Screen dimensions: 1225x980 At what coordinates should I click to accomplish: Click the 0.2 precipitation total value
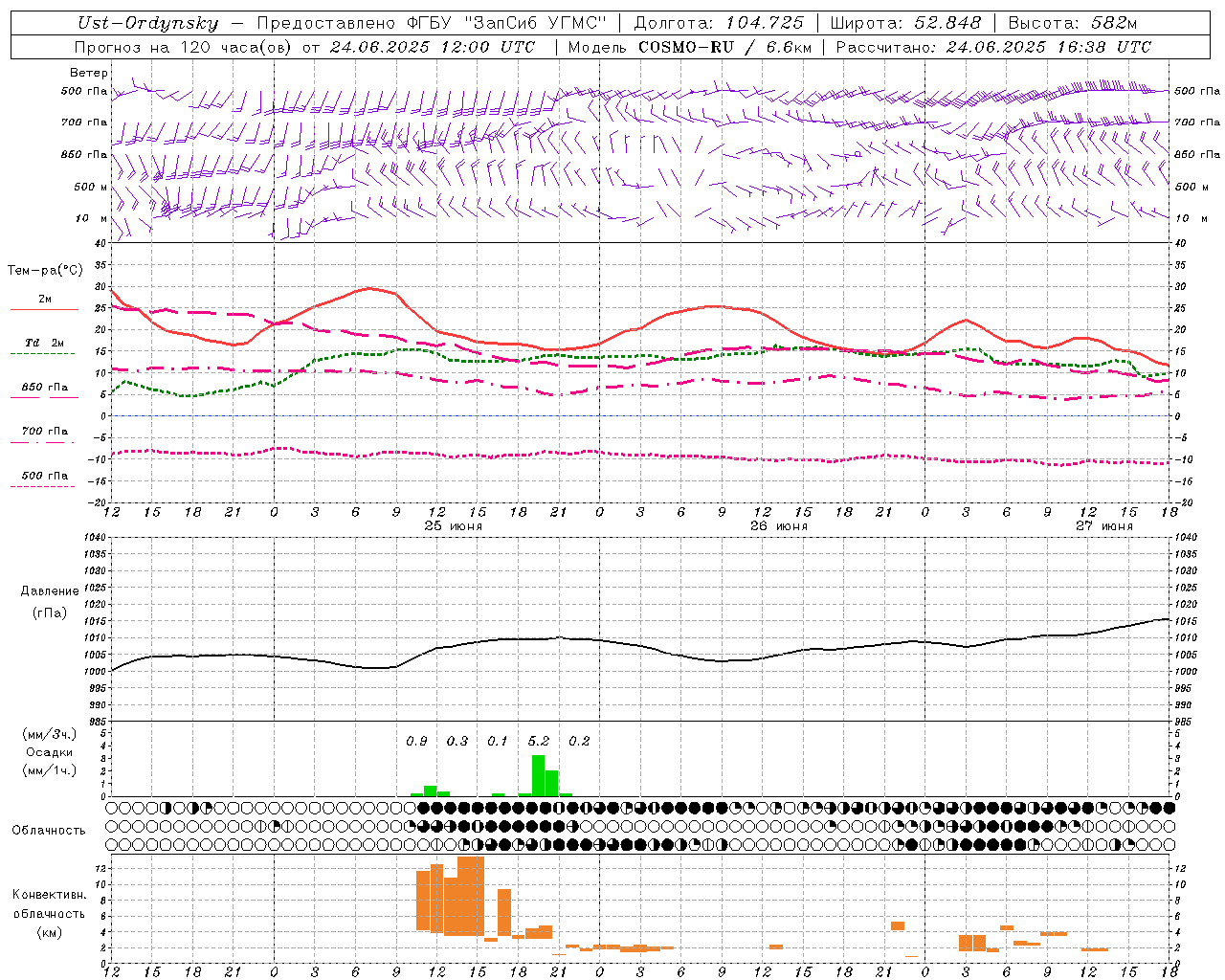[579, 742]
